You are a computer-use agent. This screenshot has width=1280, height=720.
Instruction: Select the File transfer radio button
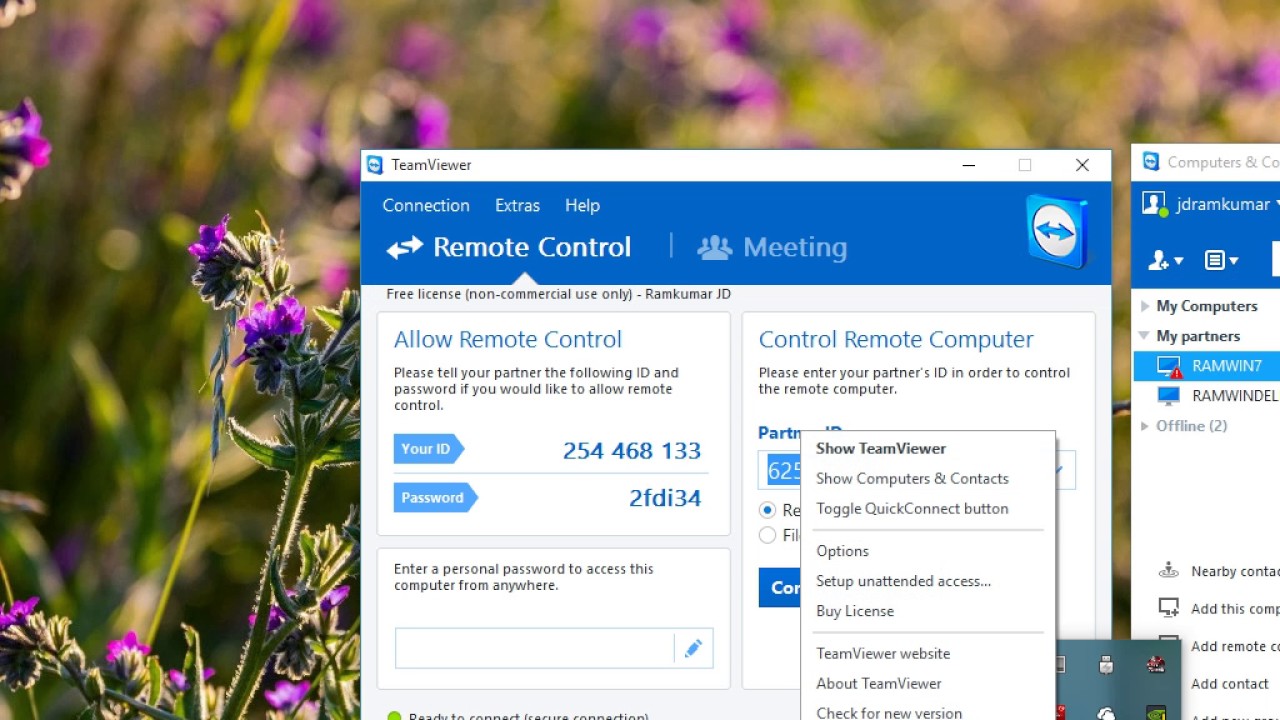pos(767,535)
